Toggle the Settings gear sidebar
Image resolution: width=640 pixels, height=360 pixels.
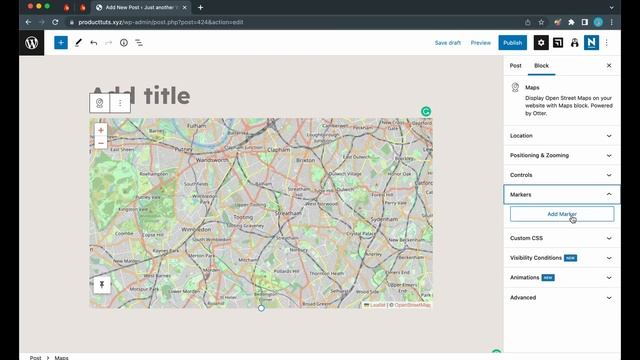541,42
